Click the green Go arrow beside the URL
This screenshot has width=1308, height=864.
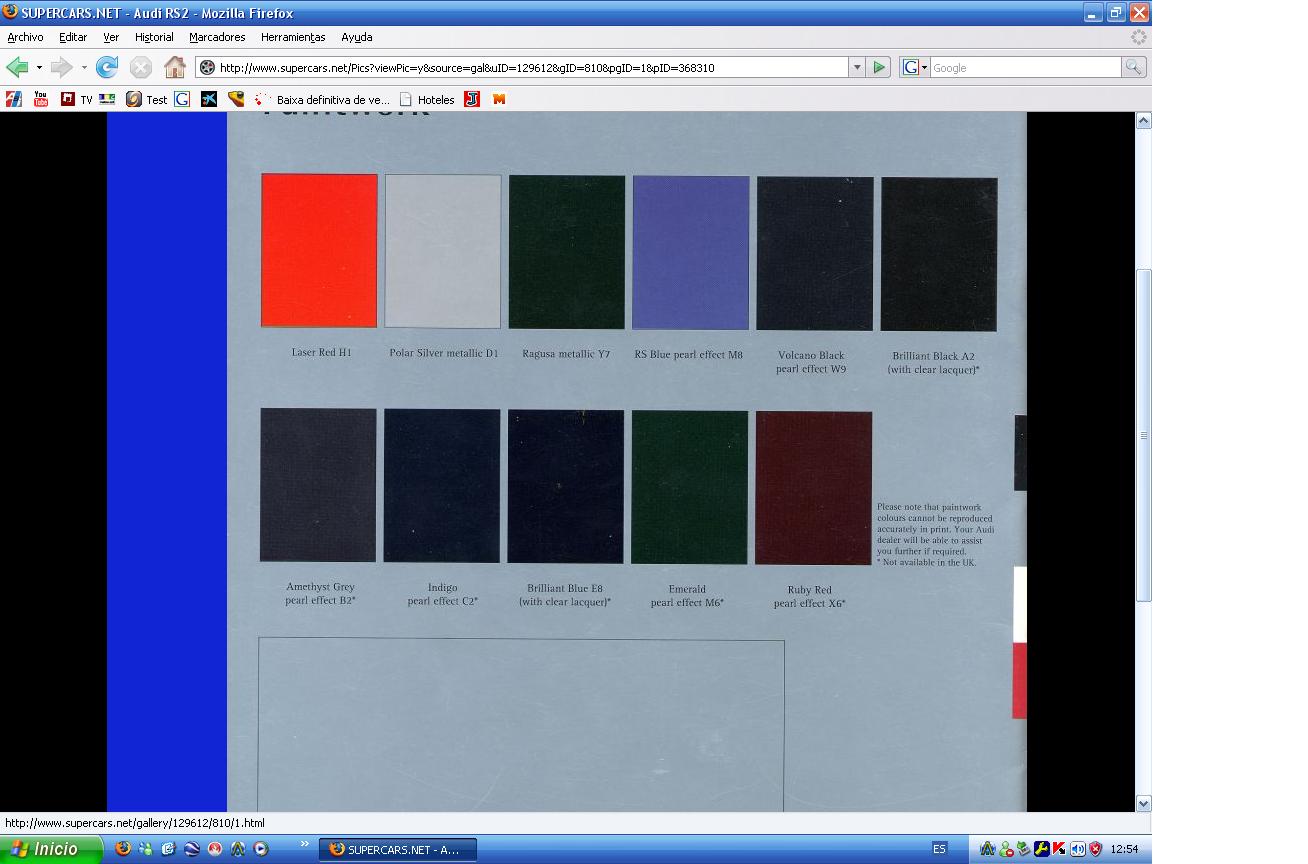point(879,67)
